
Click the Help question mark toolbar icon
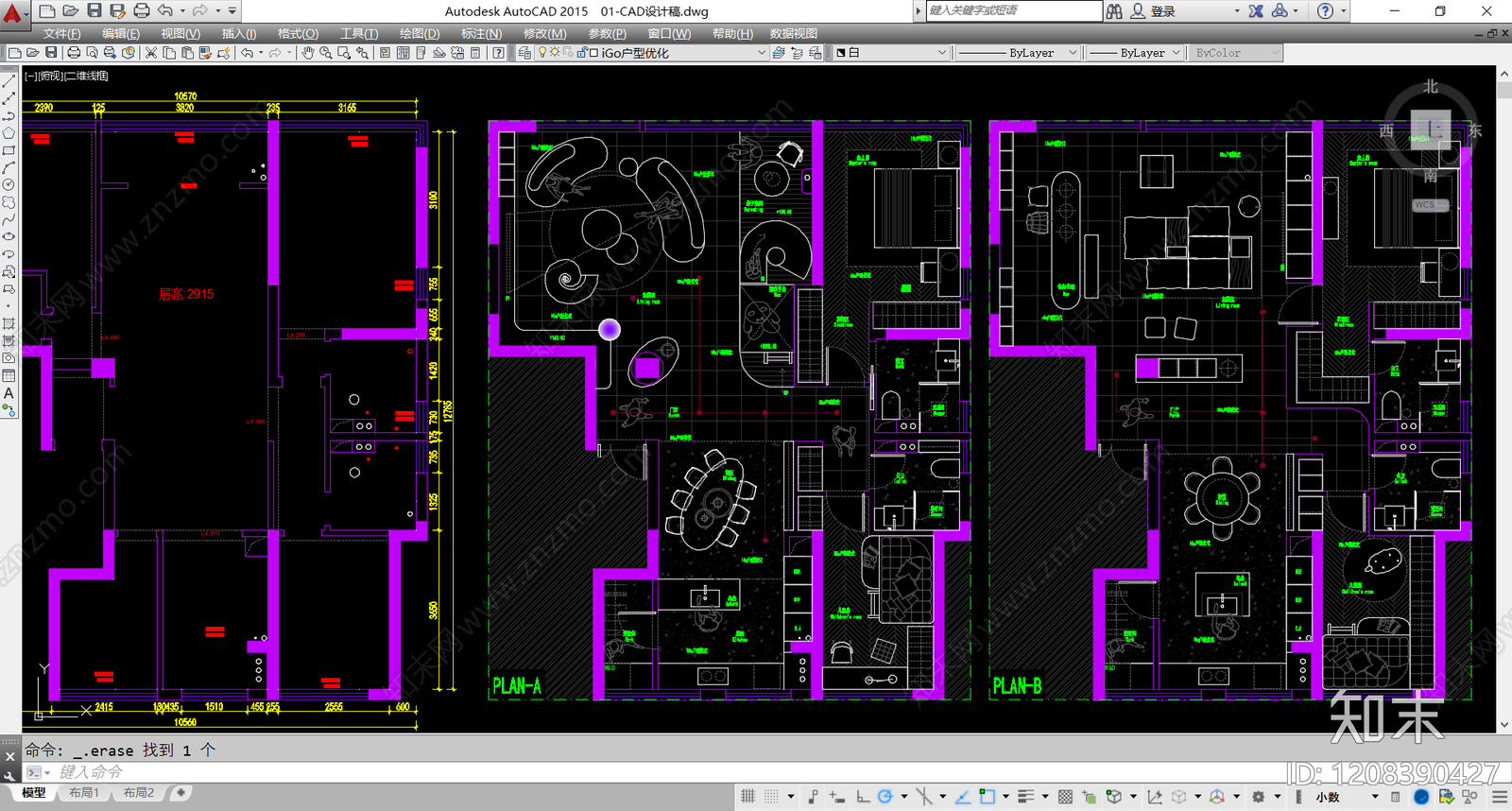(x=499, y=53)
